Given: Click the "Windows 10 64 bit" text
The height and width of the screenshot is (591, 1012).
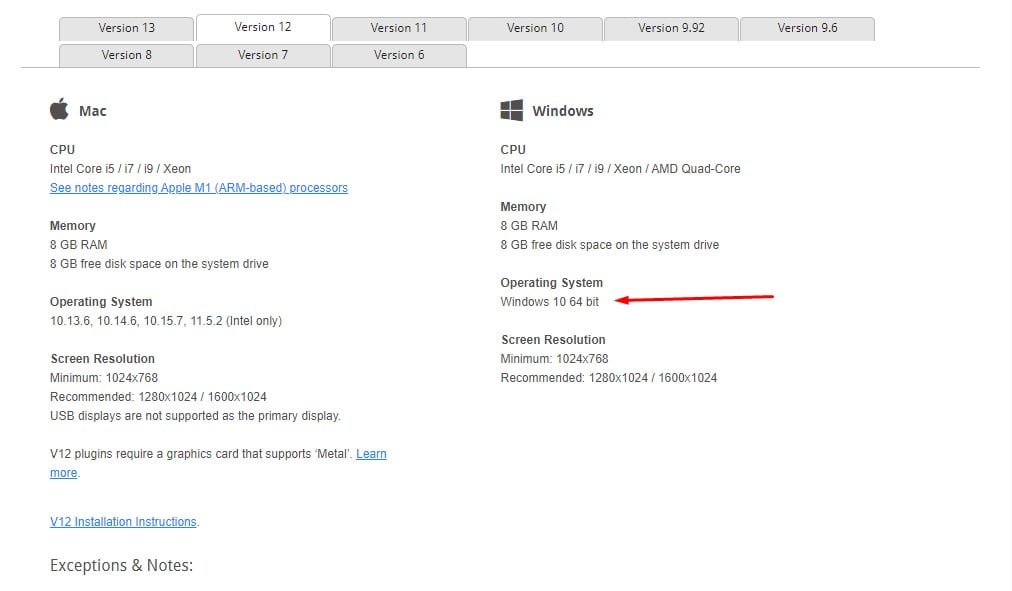Looking at the screenshot, I should tap(550, 302).
